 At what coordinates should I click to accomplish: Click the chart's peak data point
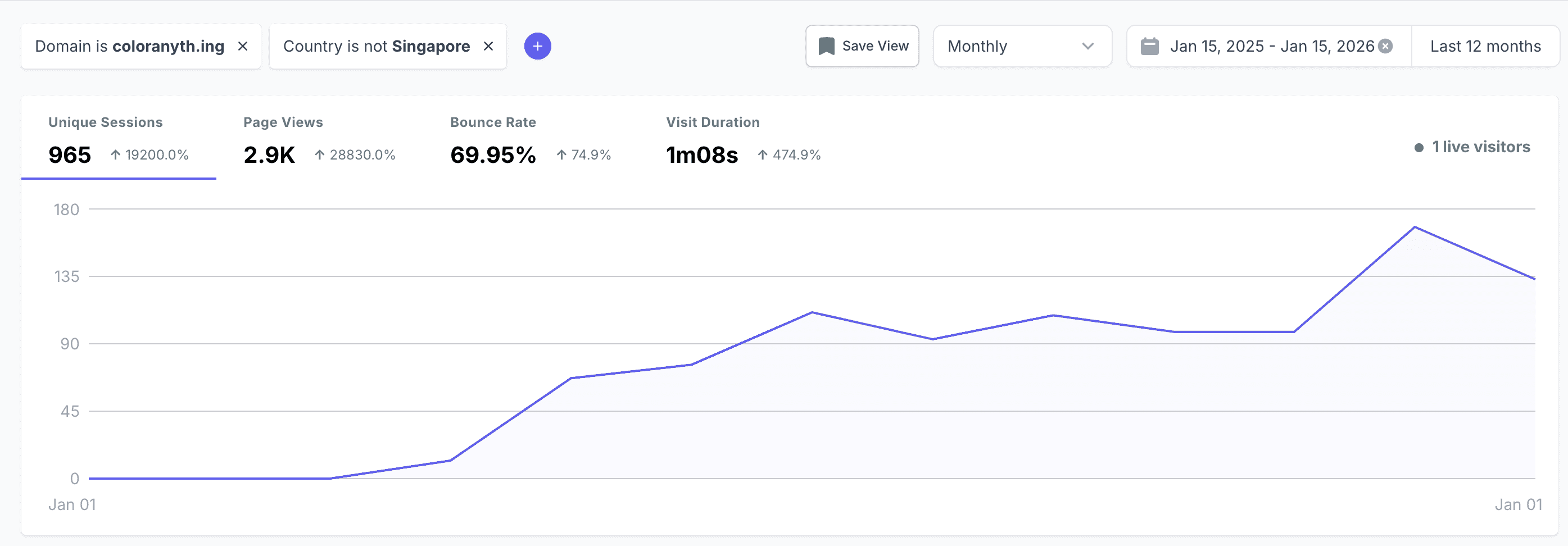[x=1414, y=227]
